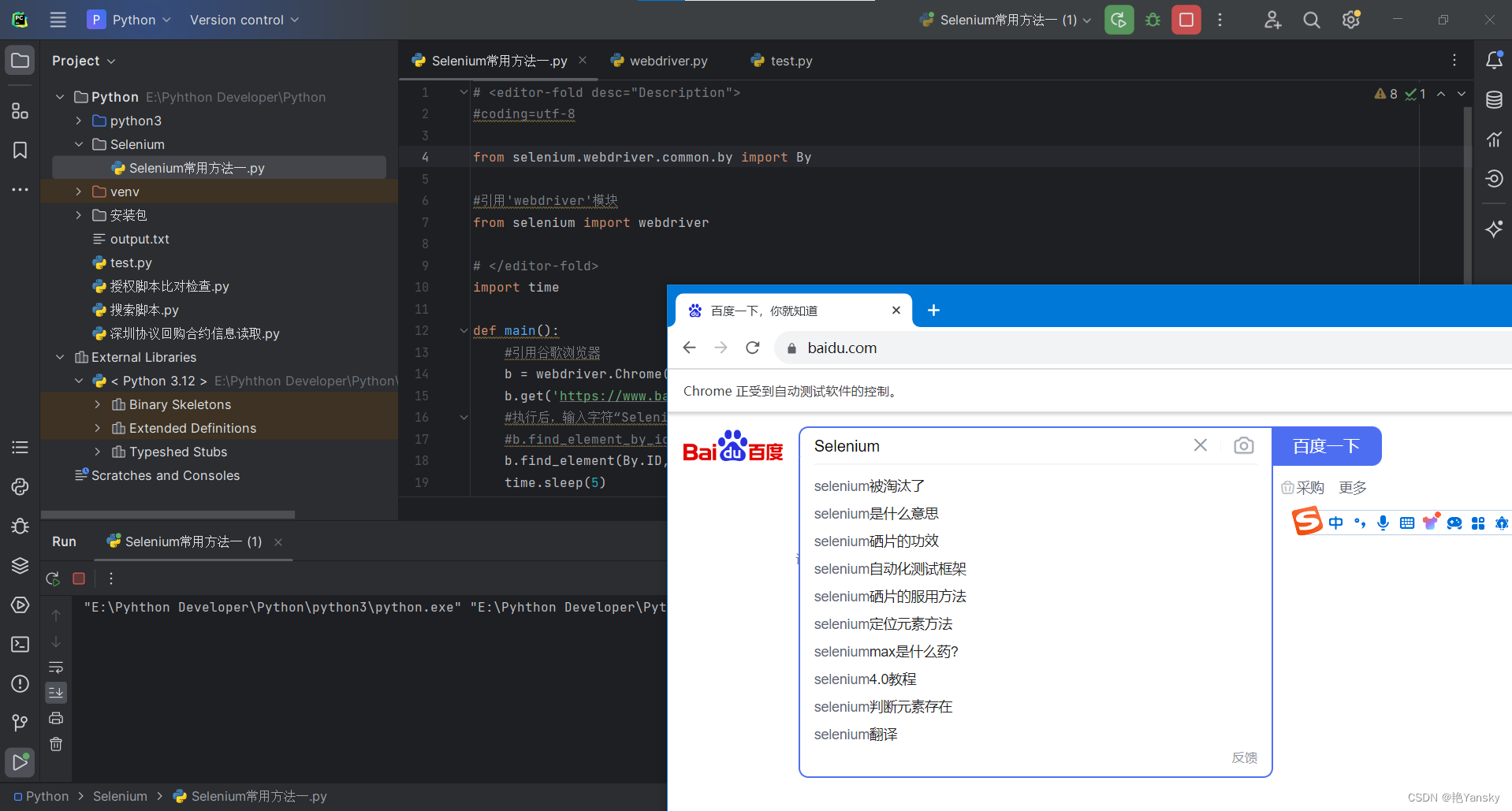1512x811 pixels.
Task: Print the Run console output
Action: click(x=56, y=718)
